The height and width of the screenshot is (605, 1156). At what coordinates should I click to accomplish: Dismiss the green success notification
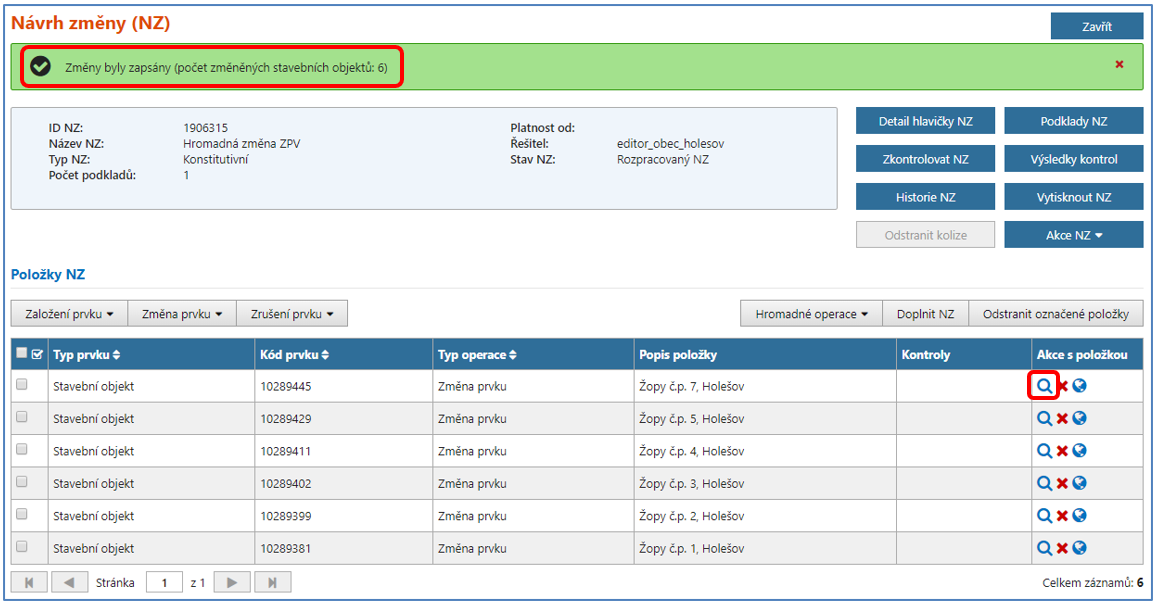coord(1119,65)
